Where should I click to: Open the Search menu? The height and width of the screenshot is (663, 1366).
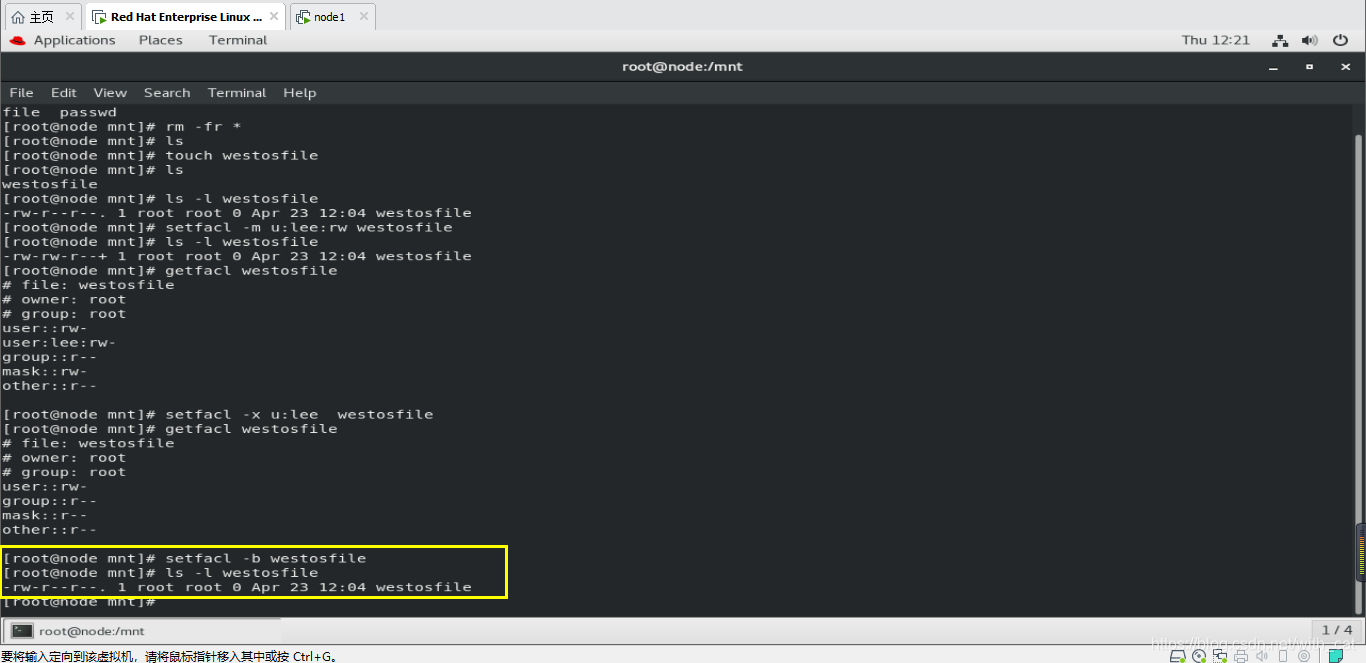click(167, 92)
